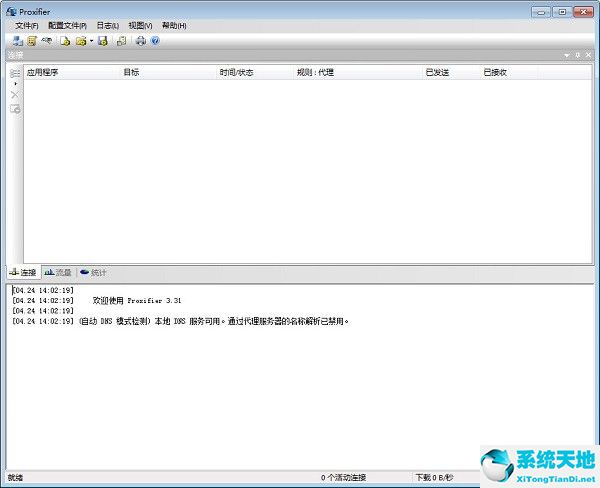
Task: Open the 配置文件(P) menu
Action: (67, 26)
